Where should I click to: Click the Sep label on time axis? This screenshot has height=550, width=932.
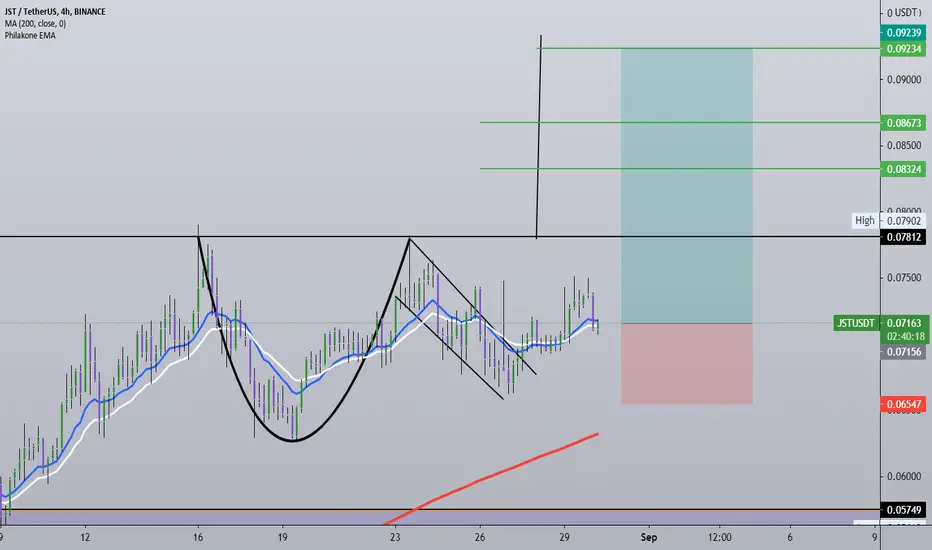(x=648, y=538)
